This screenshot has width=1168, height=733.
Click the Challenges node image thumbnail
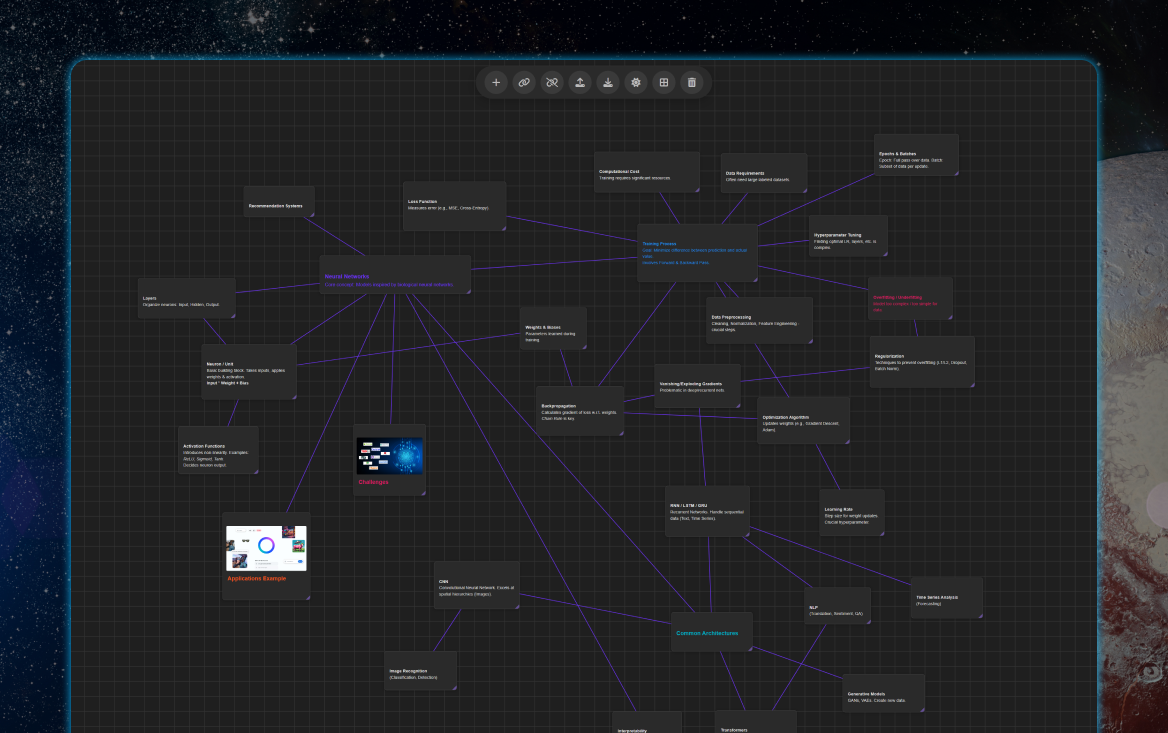coord(390,455)
